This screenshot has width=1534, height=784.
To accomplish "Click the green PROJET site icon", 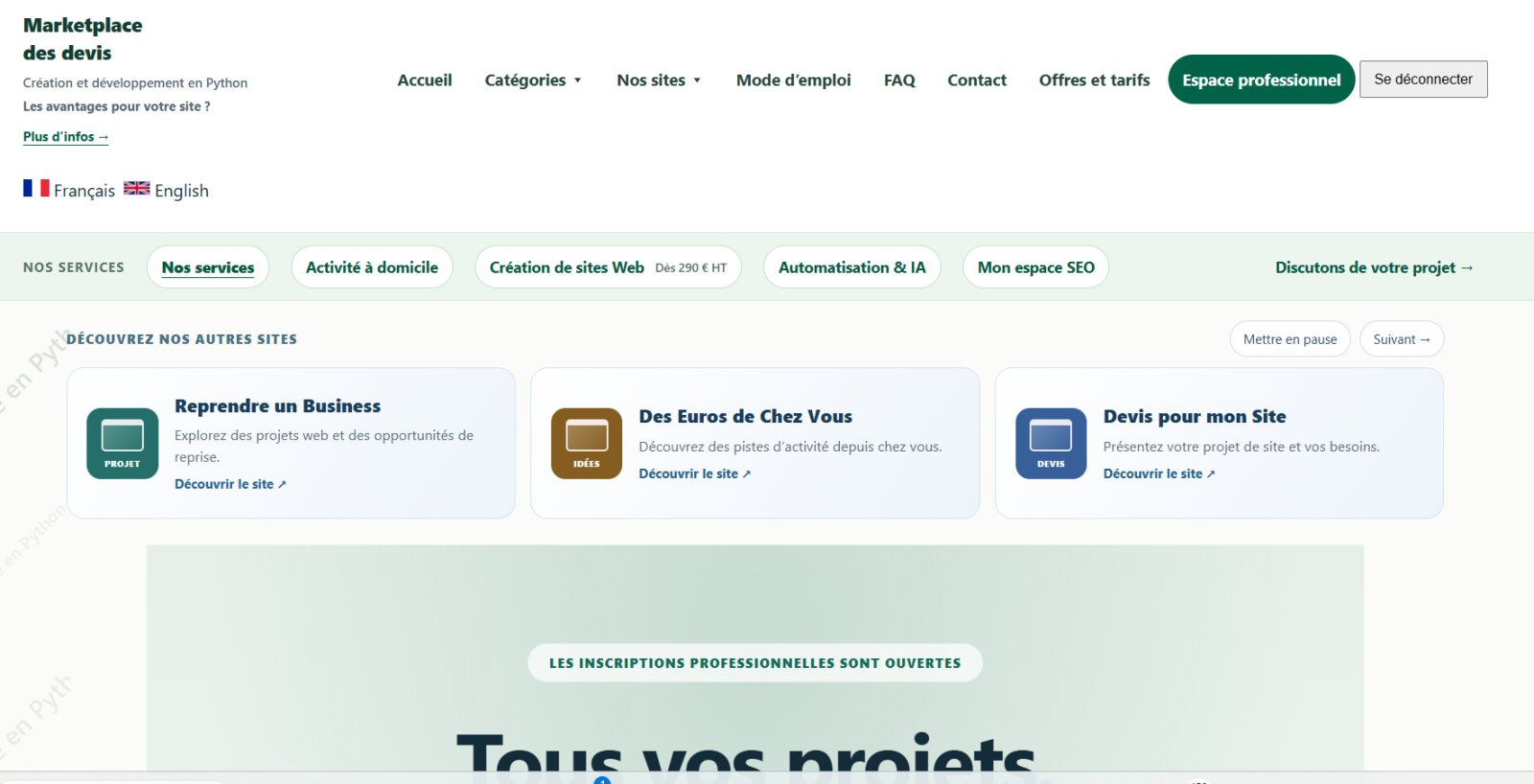I will pyautogui.click(x=123, y=444).
